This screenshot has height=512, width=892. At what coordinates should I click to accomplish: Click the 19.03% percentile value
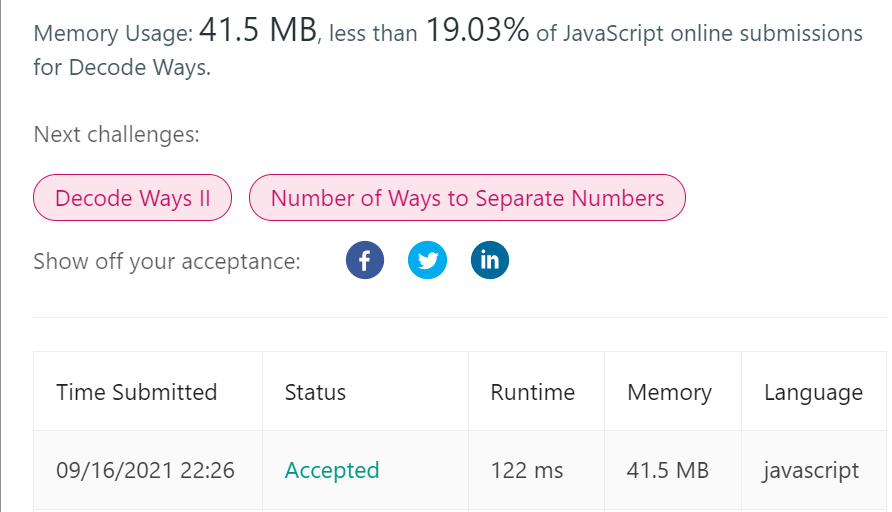[477, 31]
